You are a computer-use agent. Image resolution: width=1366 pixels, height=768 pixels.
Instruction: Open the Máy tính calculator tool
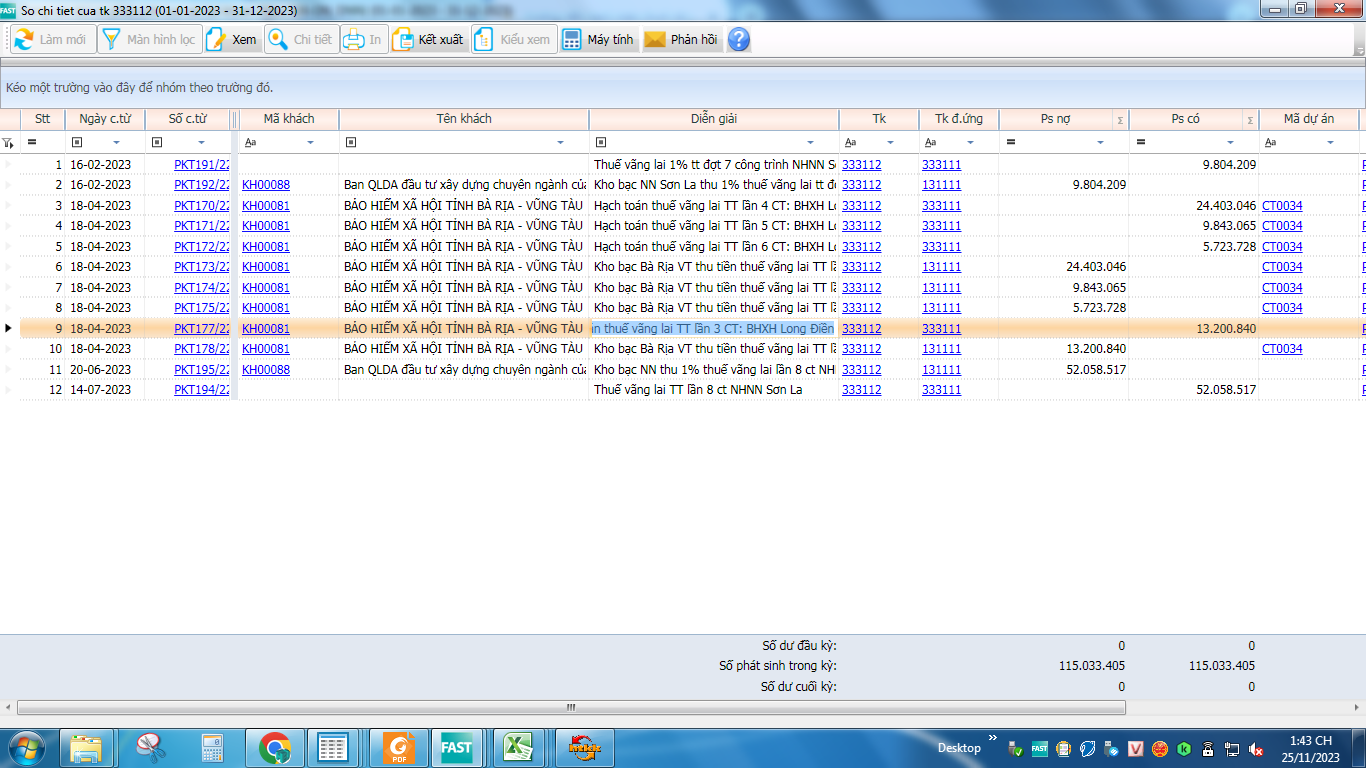click(x=572, y=40)
